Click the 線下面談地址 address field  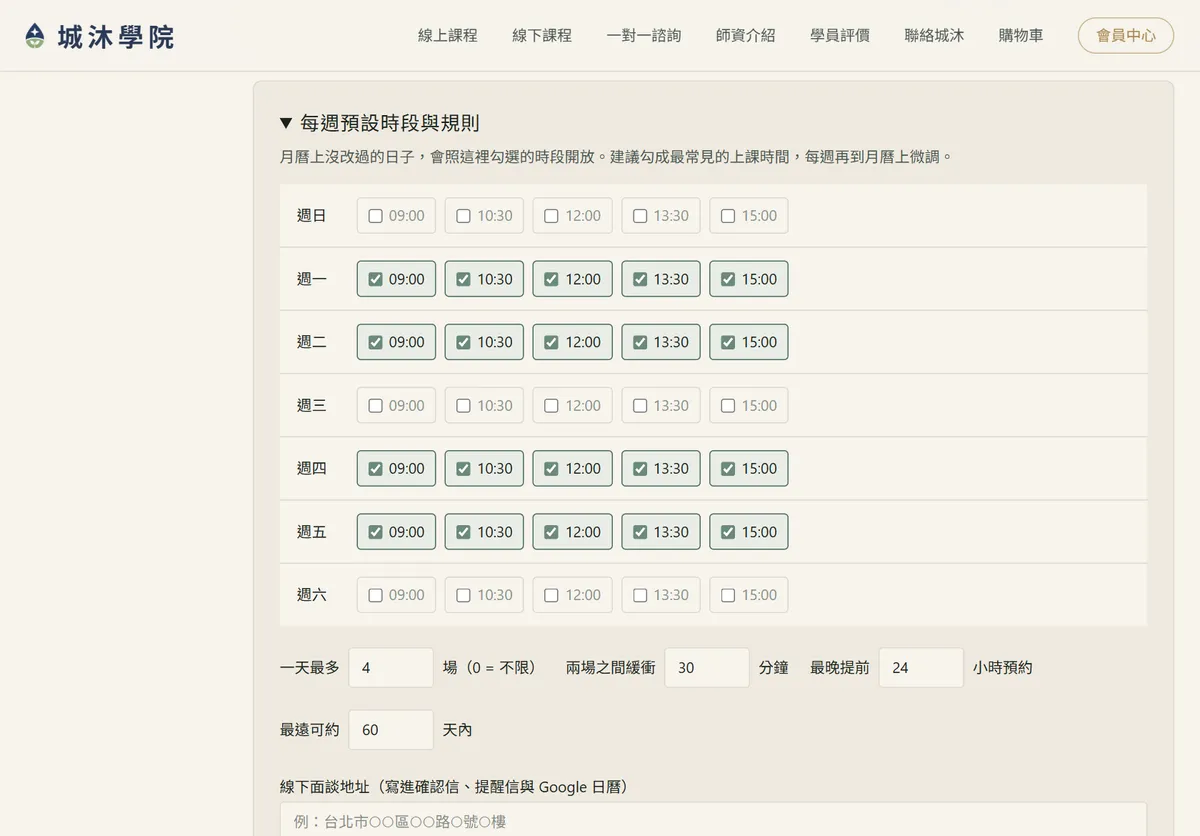pyautogui.click(x=713, y=820)
